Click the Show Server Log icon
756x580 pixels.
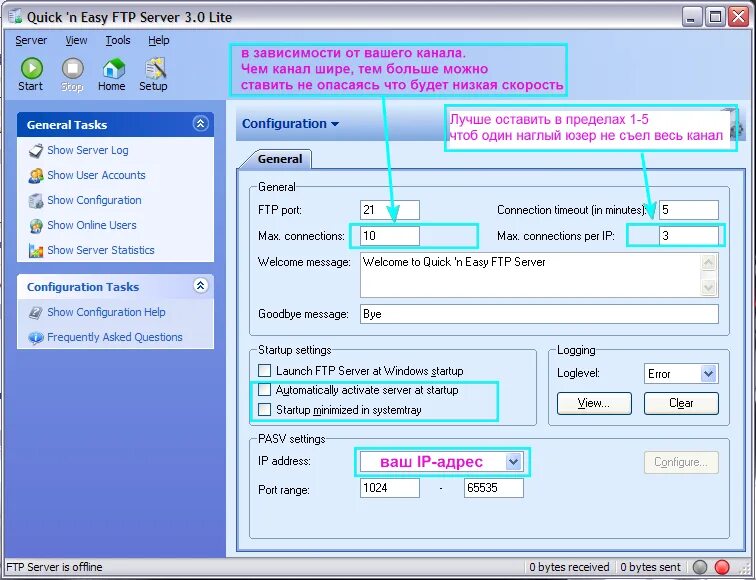[x=36, y=150]
